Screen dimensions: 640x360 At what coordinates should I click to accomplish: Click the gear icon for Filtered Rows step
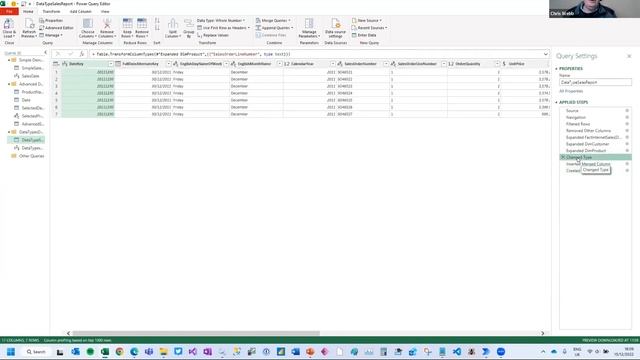pyautogui.click(x=627, y=124)
